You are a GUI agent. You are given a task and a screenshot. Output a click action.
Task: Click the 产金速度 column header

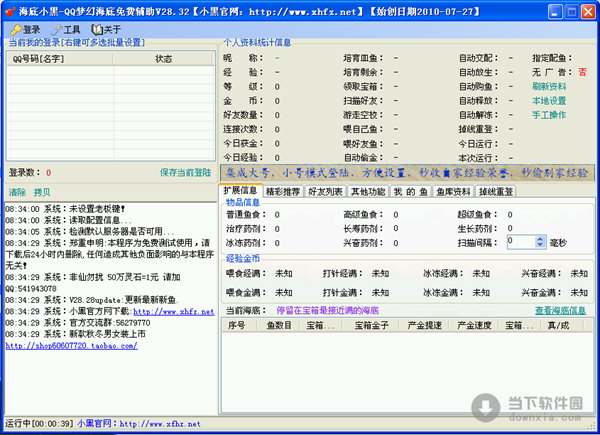click(474, 326)
